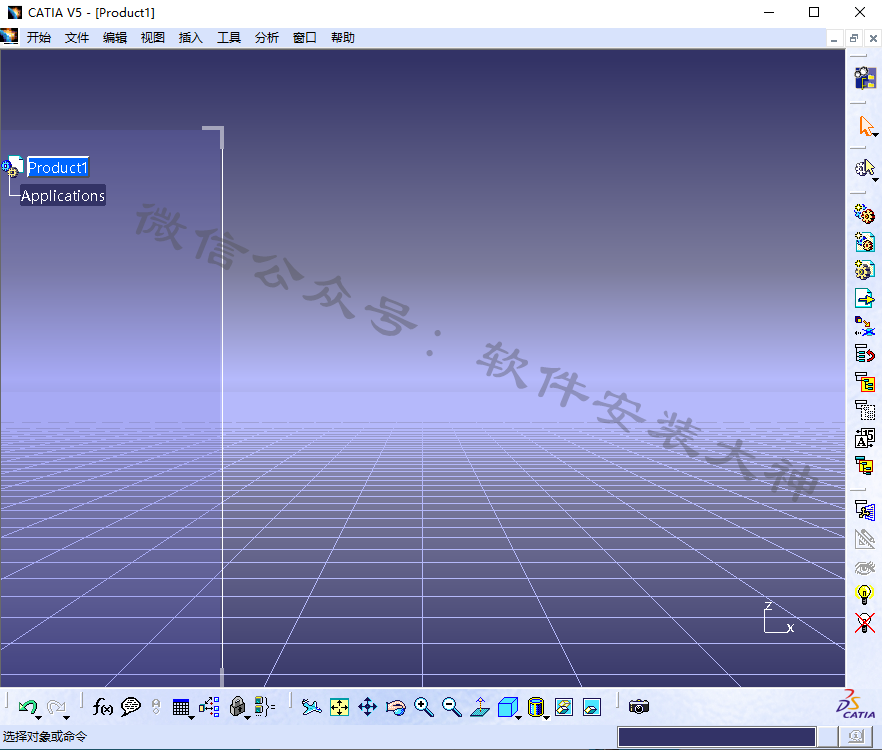Click the crossed-out light bulb icon
The image size is (882, 750).
tap(865, 622)
